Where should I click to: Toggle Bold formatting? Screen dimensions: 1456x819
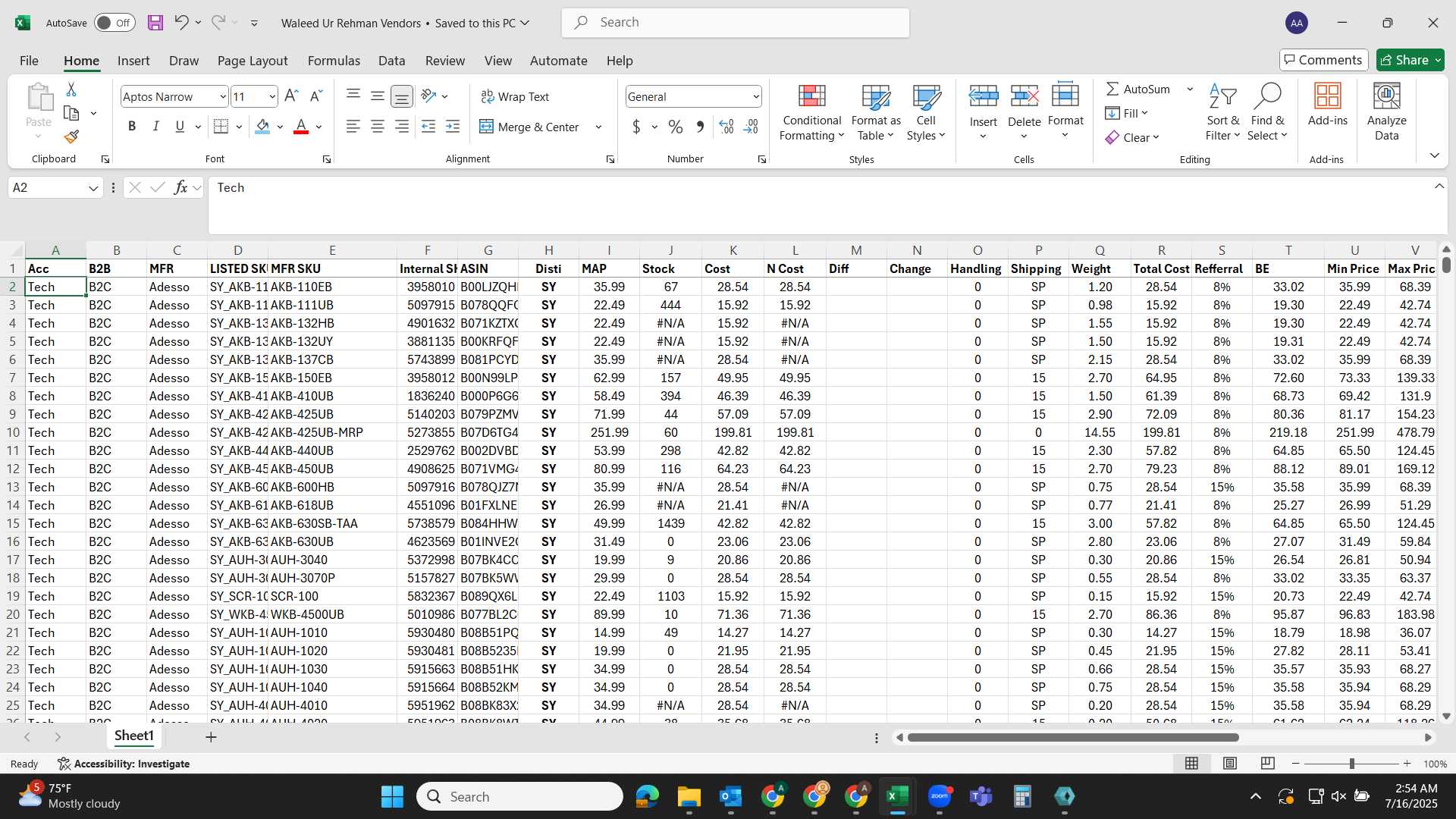point(132,127)
